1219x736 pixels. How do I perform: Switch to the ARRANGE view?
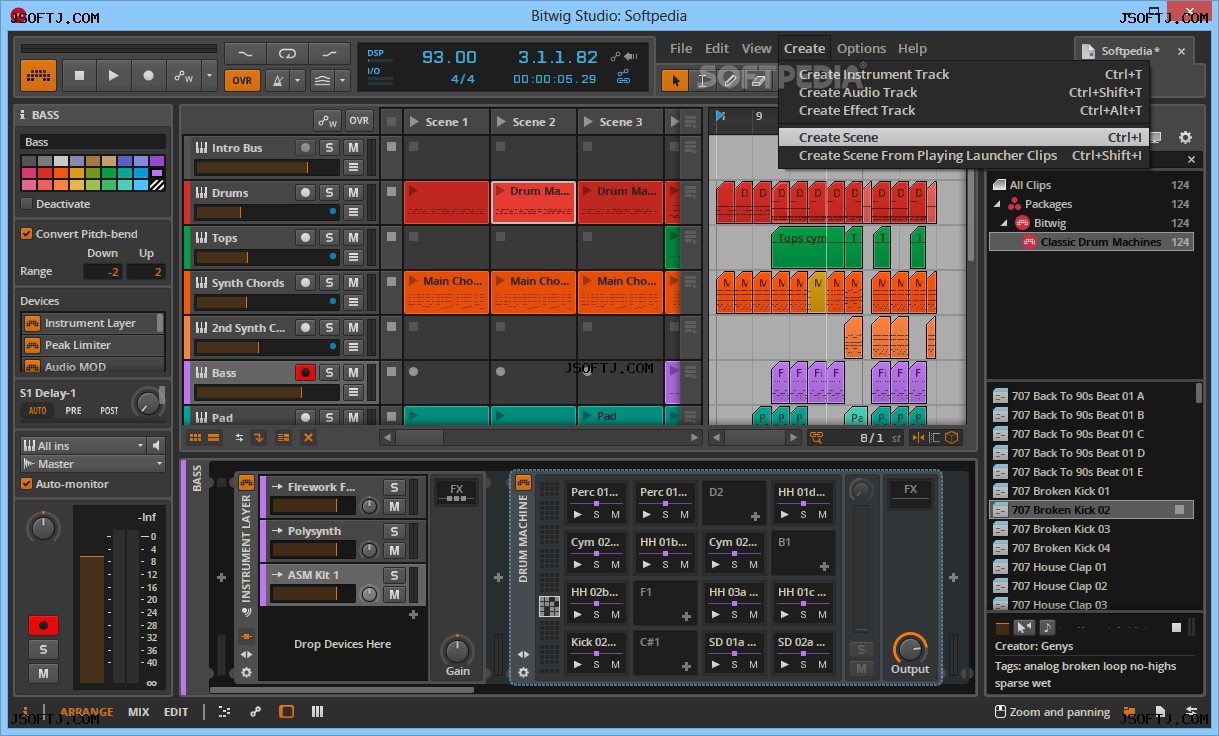click(x=86, y=712)
